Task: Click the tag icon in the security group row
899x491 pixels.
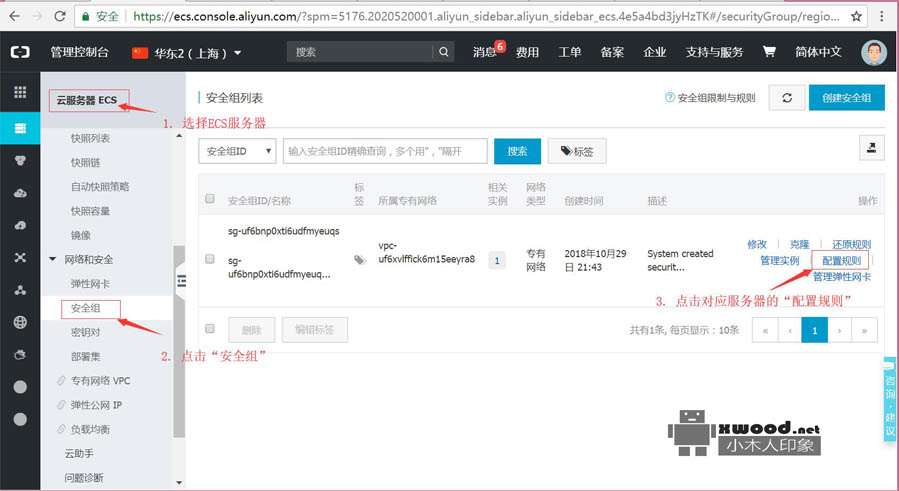Action: tap(359, 260)
